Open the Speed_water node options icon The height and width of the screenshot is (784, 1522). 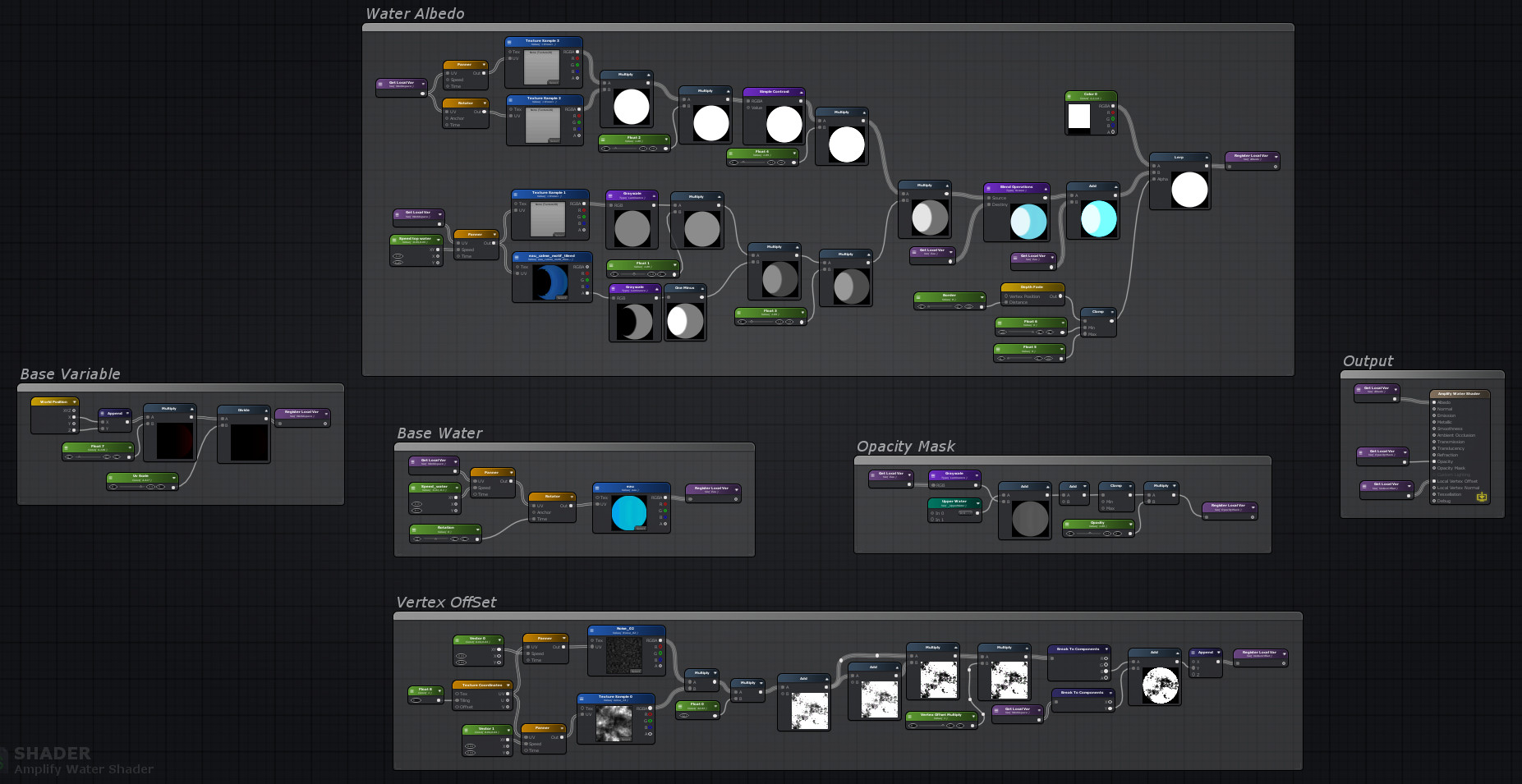pos(413,488)
